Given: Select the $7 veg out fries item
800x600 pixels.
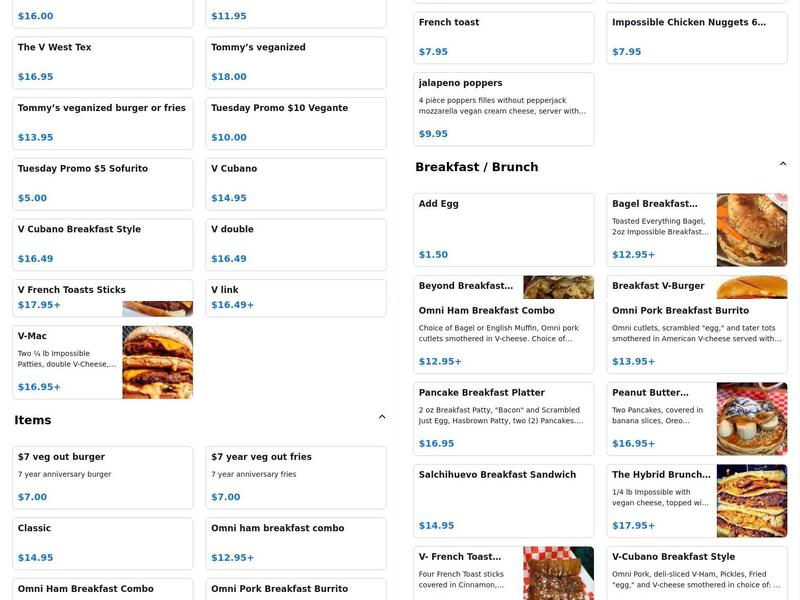Looking at the screenshot, I should pyautogui.click(x=295, y=475).
